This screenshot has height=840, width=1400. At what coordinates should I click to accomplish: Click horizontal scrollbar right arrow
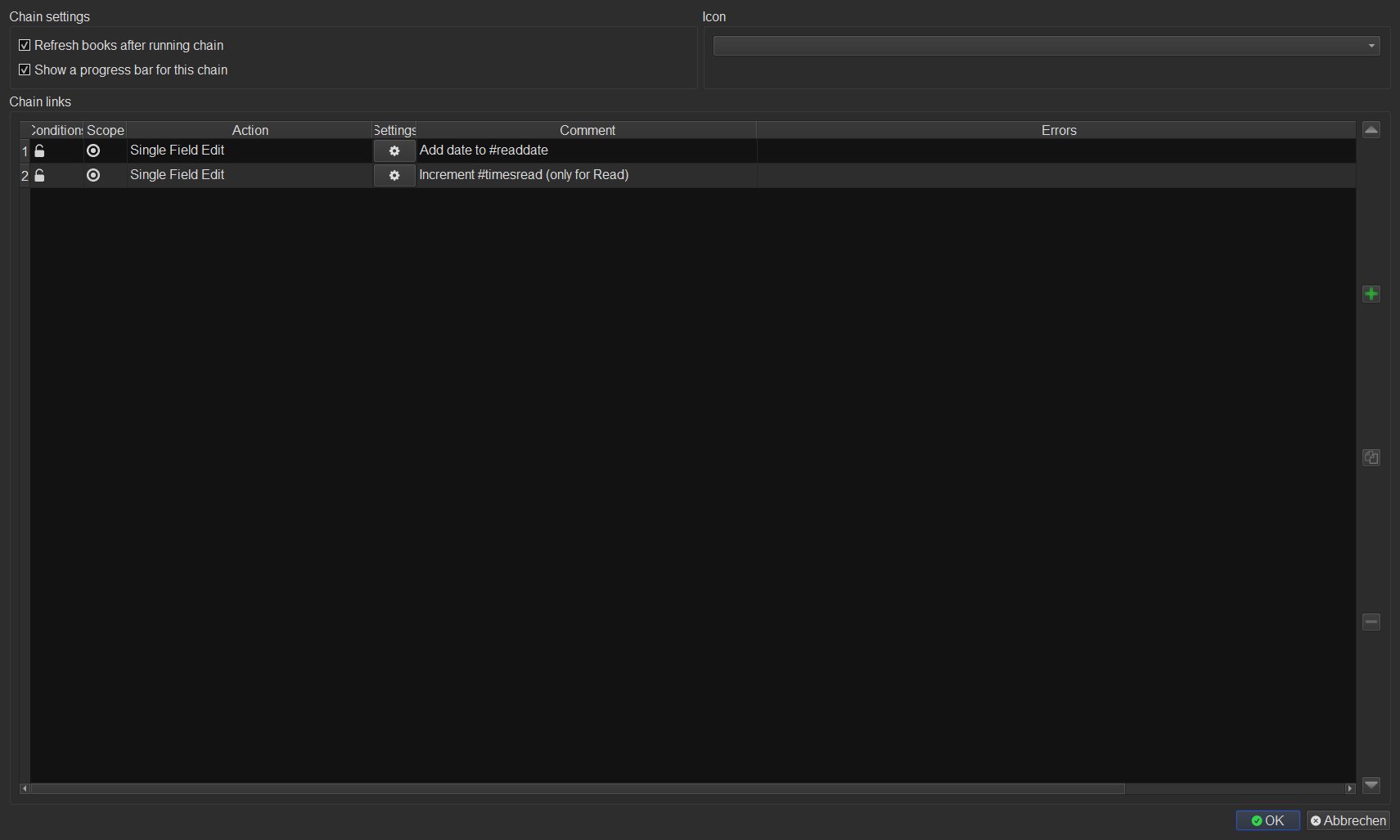click(x=1350, y=788)
